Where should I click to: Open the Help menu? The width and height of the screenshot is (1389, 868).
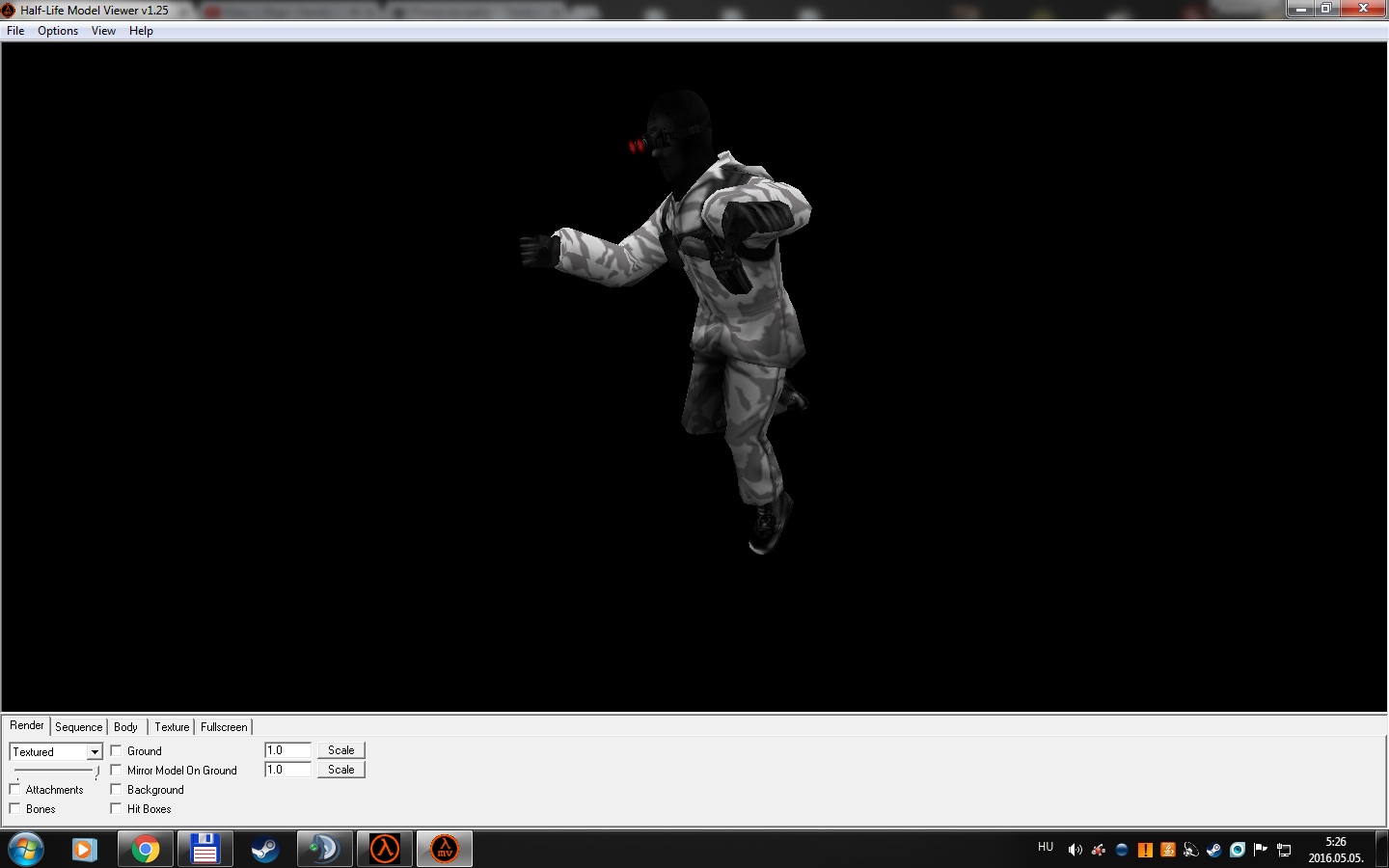[x=141, y=31]
